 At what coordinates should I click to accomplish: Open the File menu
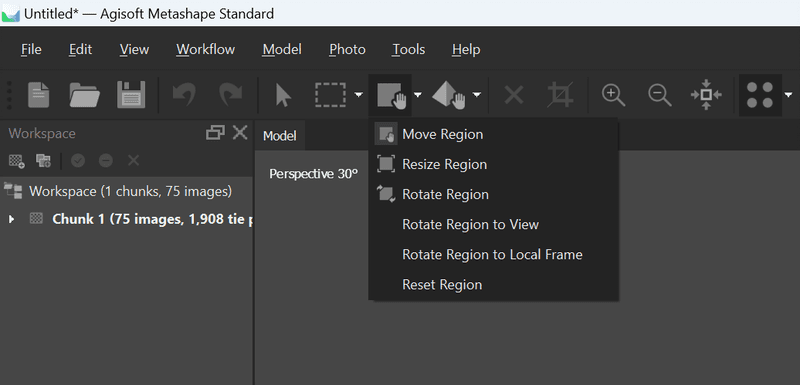coord(31,49)
